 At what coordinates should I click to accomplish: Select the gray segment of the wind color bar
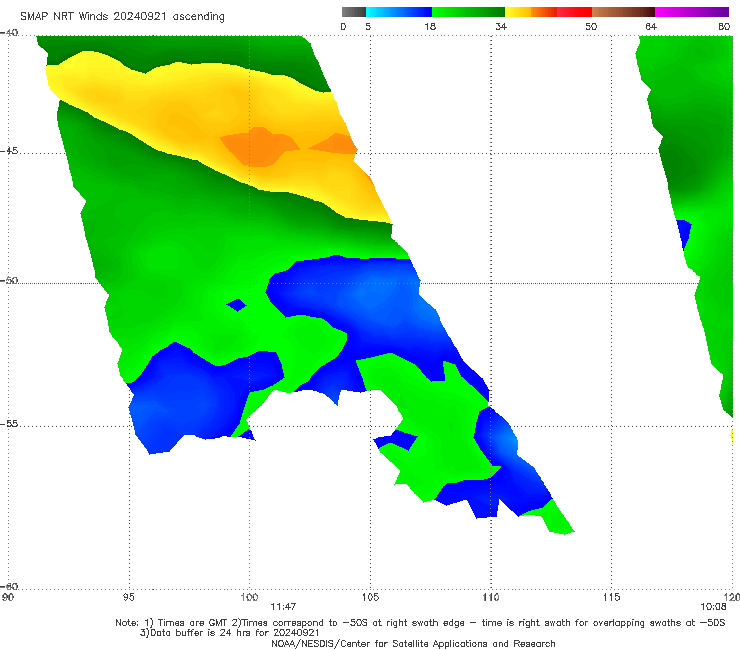[x=354, y=12]
